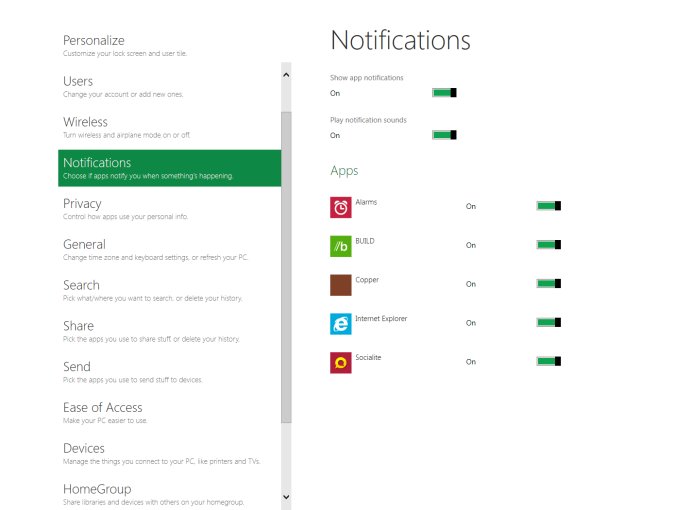The image size is (680, 510).
Task: Click the Alarms app name label
Action: (366, 202)
